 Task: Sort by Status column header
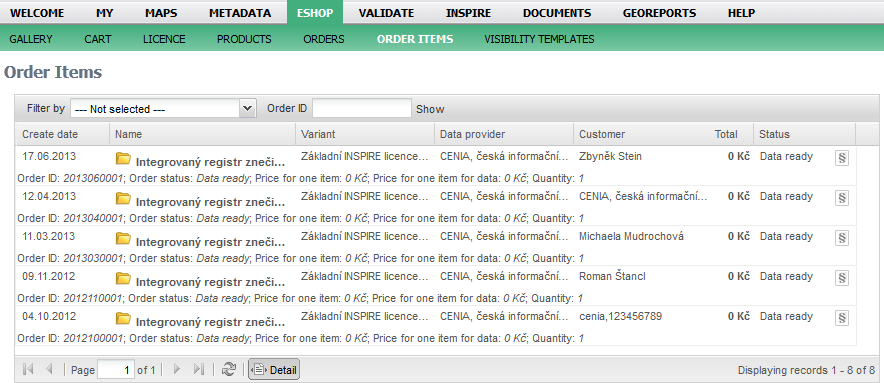click(805, 134)
